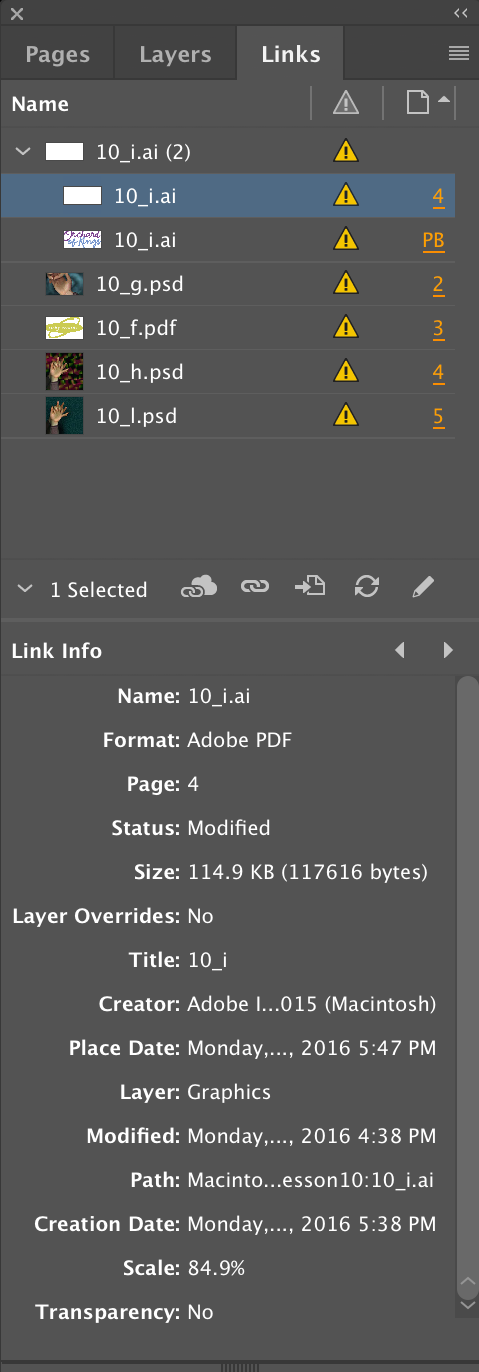Image resolution: width=479 pixels, height=1372 pixels.
Task: Switch to the Layers tab
Action: (x=175, y=55)
